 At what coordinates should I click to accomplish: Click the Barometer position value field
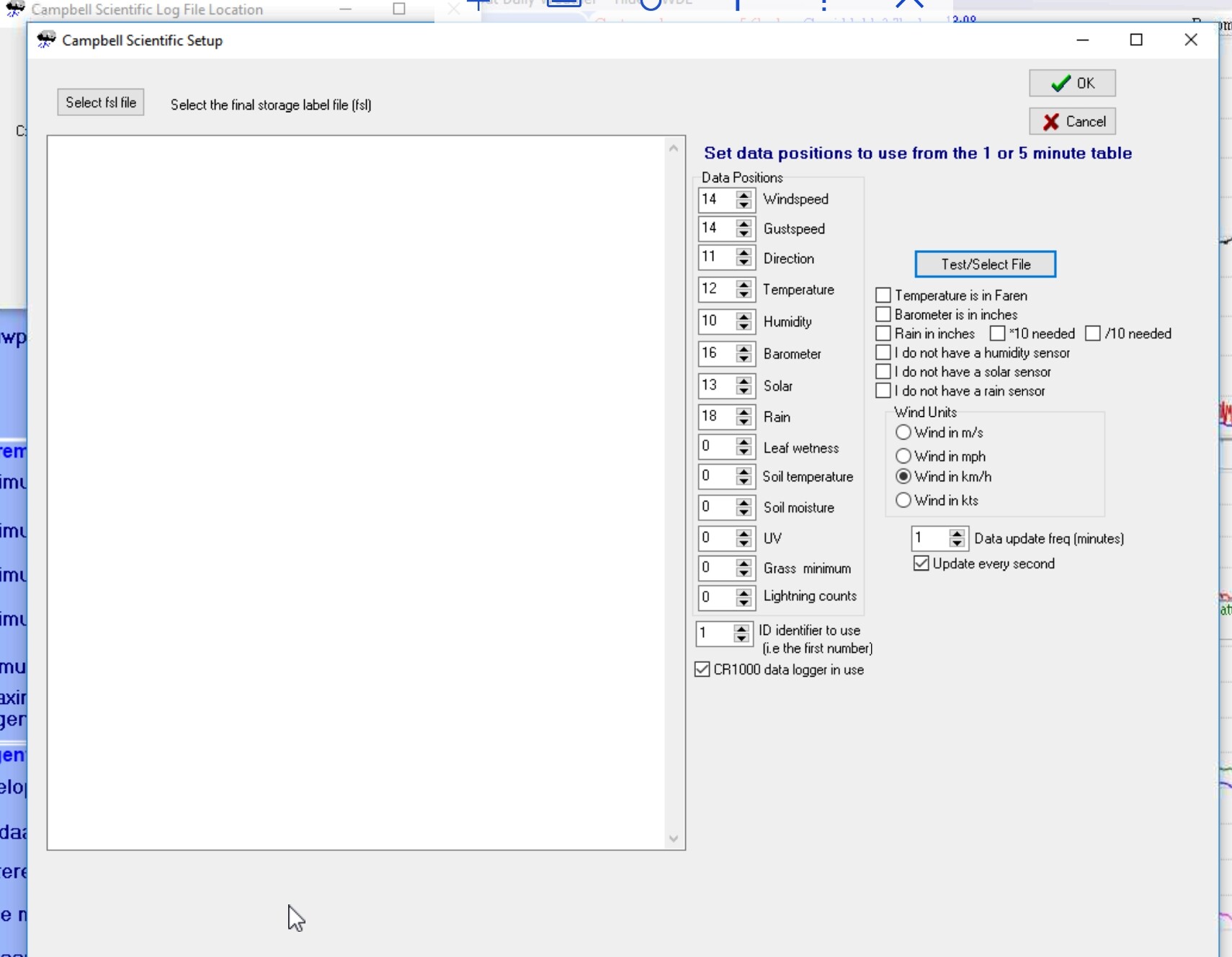point(717,353)
